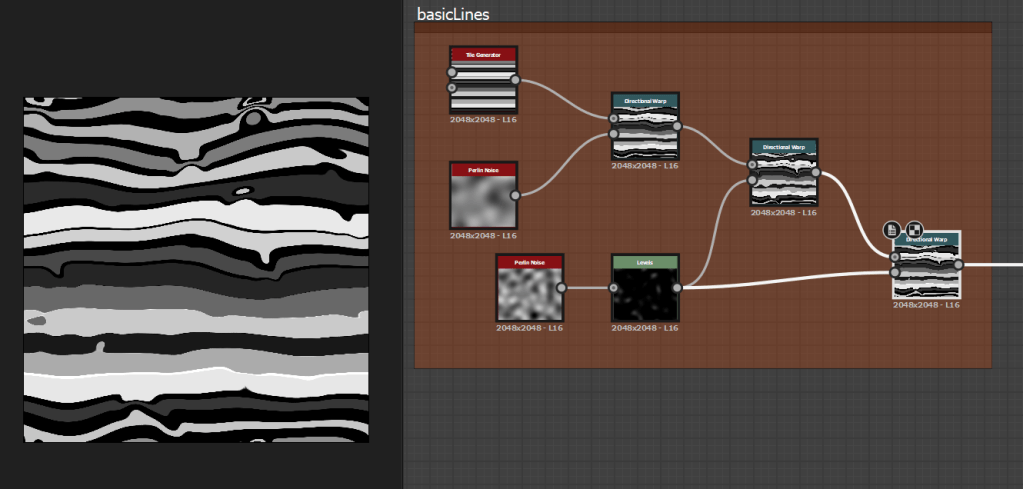This screenshot has height=489, width=1023.
Task: Click the output connector of the Levels node
Action: pos(677,288)
